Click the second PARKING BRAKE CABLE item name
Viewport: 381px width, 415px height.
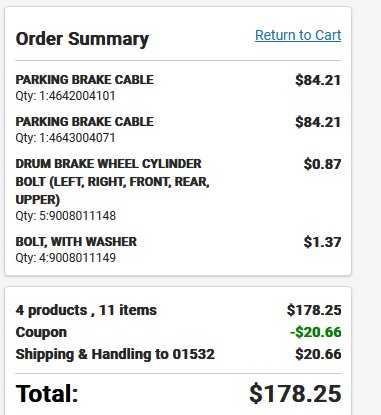coord(85,122)
